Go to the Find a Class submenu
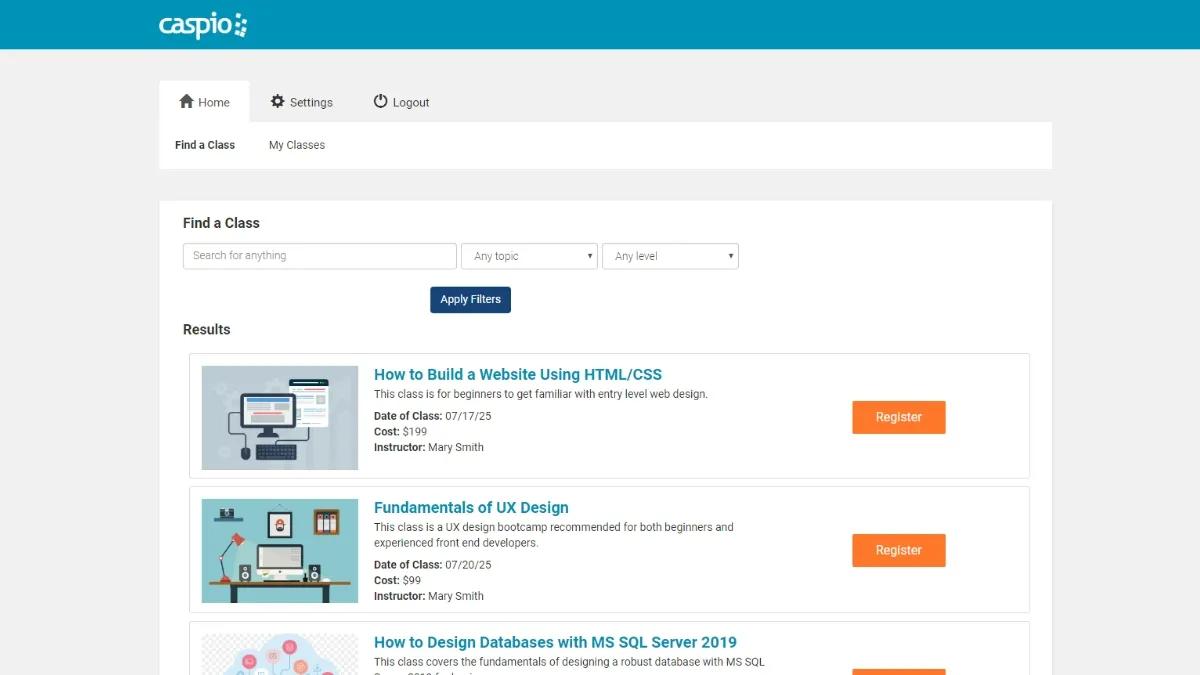This screenshot has height=675, width=1200. pyautogui.click(x=205, y=145)
